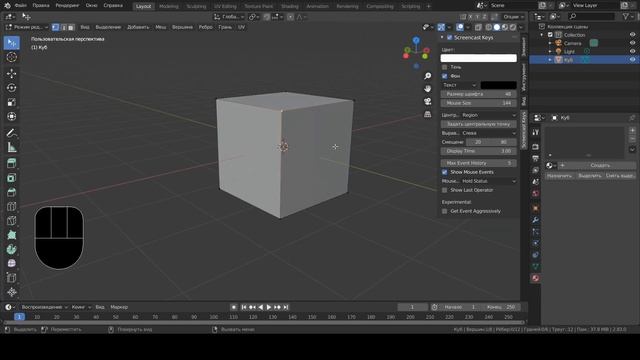This screenshot has width=640, height=360.
Task: Open the Modifiers wrench properties tab
Action: point(536,220)
